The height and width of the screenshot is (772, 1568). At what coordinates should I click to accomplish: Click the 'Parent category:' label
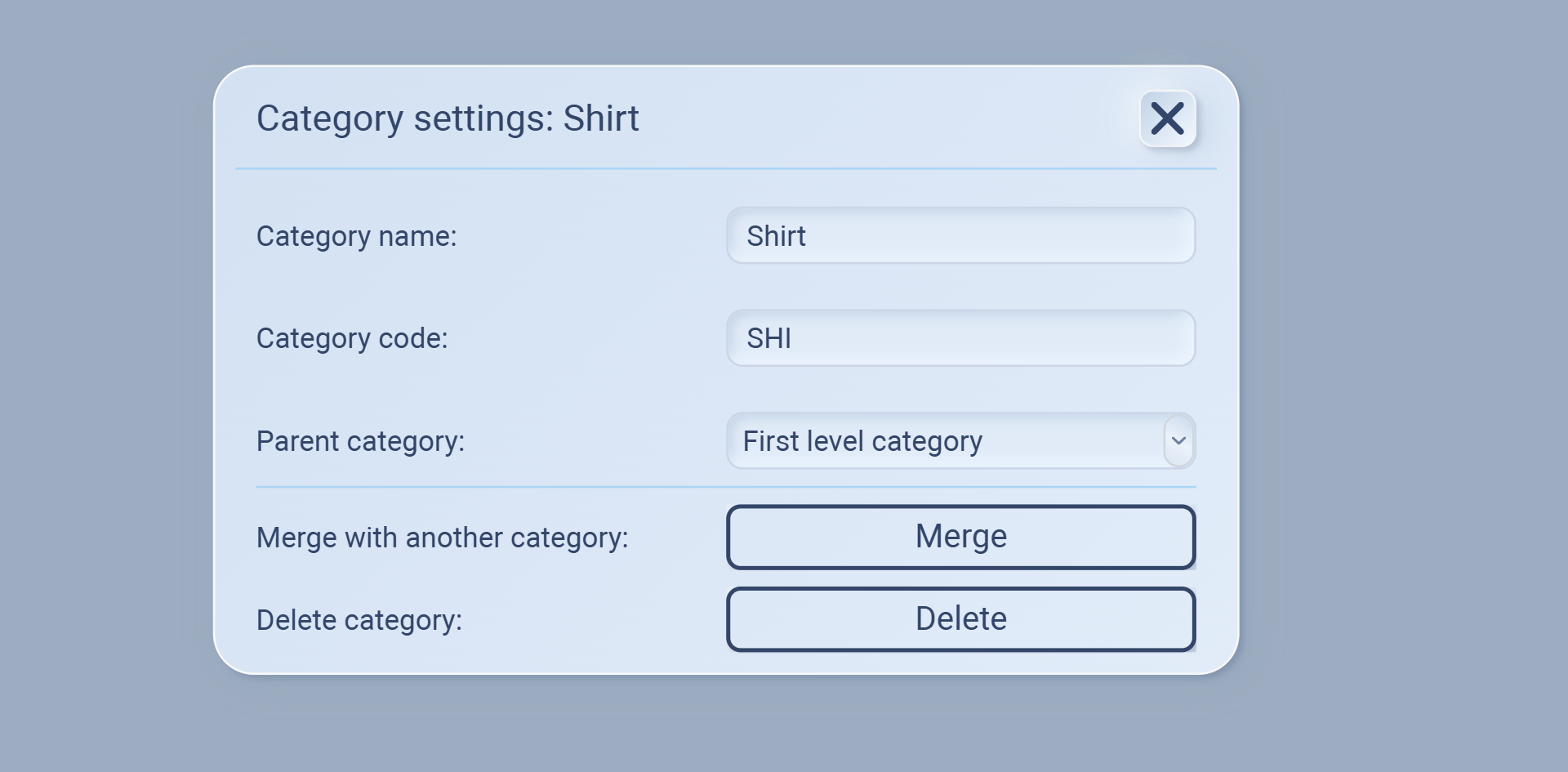pos(360,441)
